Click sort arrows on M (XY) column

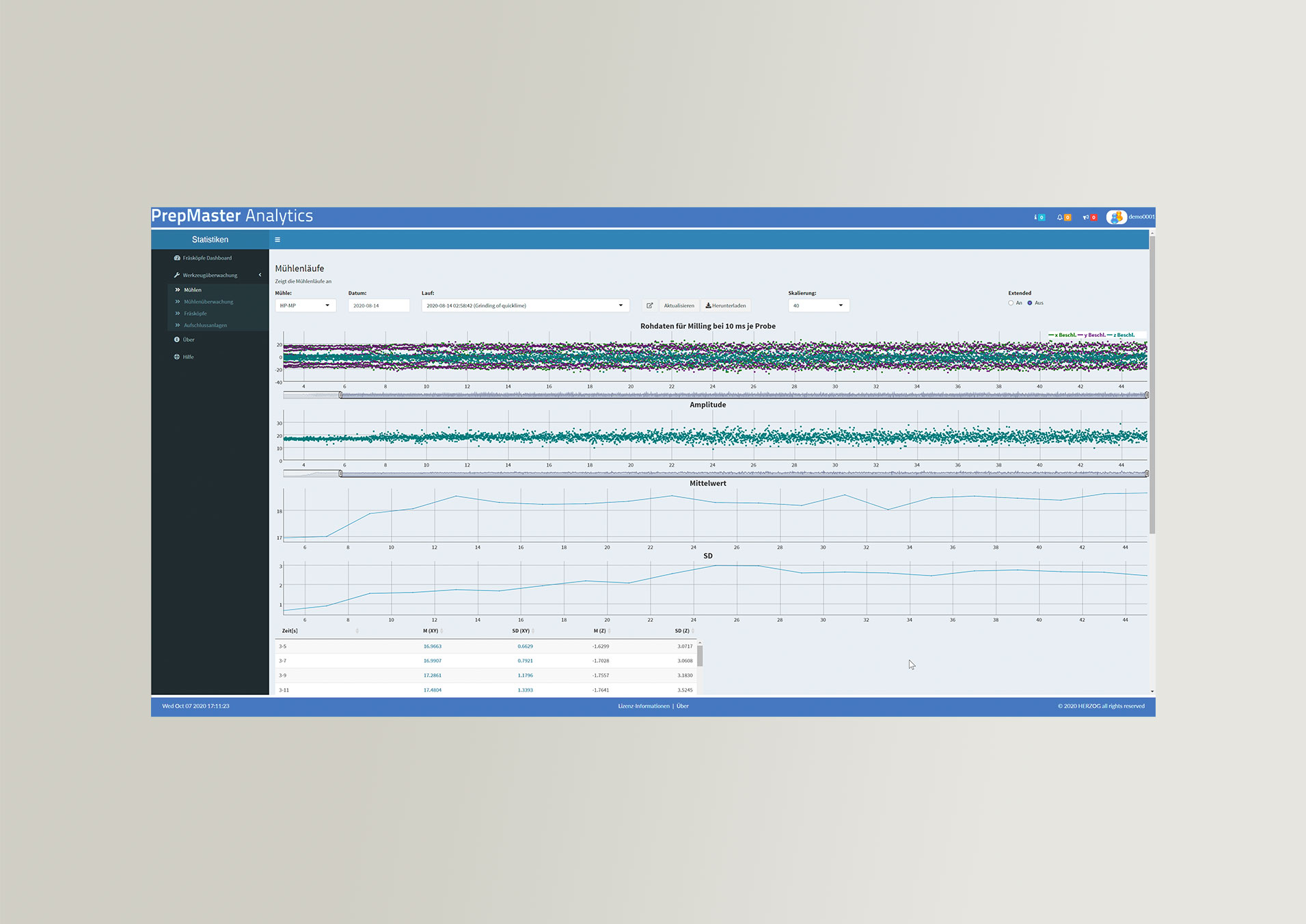click(x=441, y=631)
